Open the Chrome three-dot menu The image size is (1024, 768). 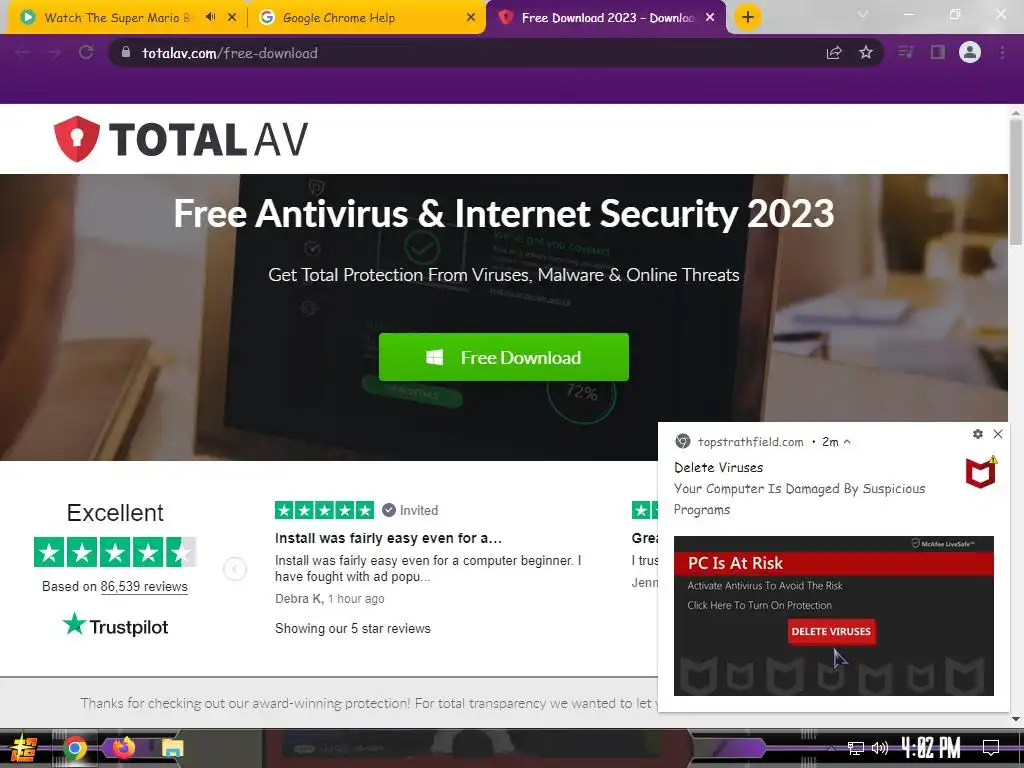(1002, 52)
